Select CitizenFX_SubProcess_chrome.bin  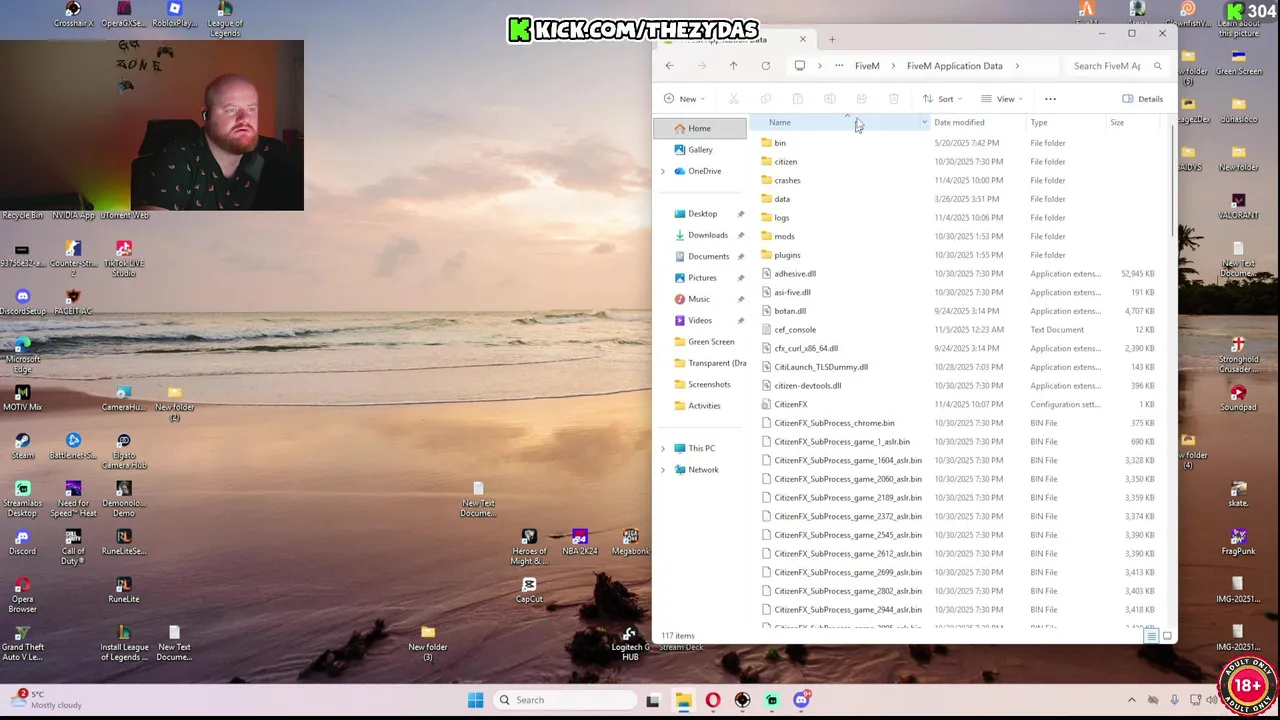[834, 423]
